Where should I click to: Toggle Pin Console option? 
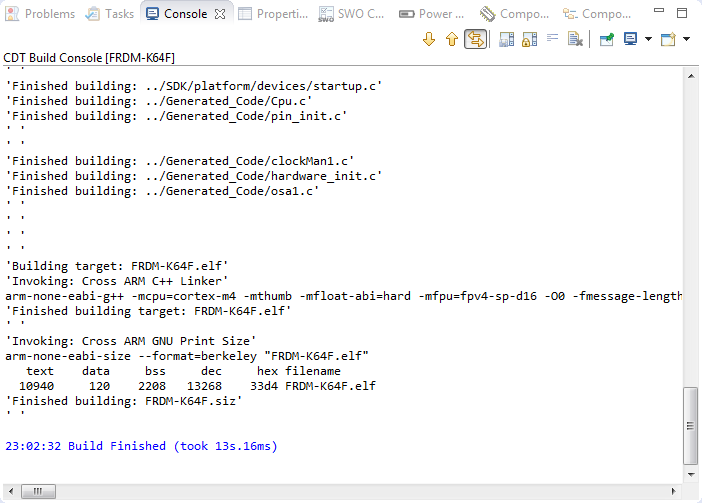pos(606,39)
